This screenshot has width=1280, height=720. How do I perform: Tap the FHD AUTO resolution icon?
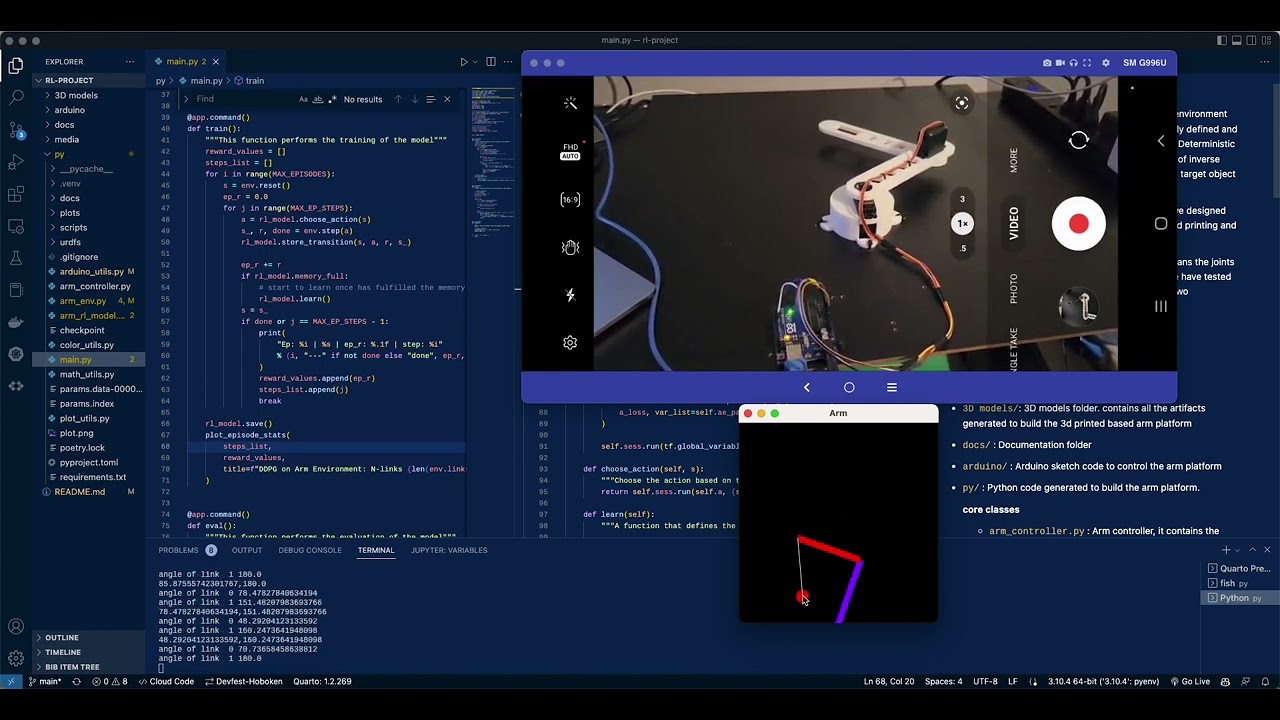point(570,152)
